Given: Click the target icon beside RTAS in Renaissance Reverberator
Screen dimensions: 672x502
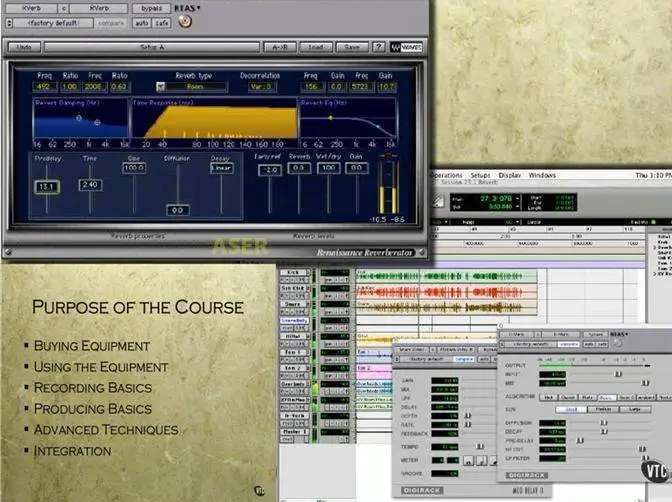Looking at the screenshot, I should click(x=185, y=21).
